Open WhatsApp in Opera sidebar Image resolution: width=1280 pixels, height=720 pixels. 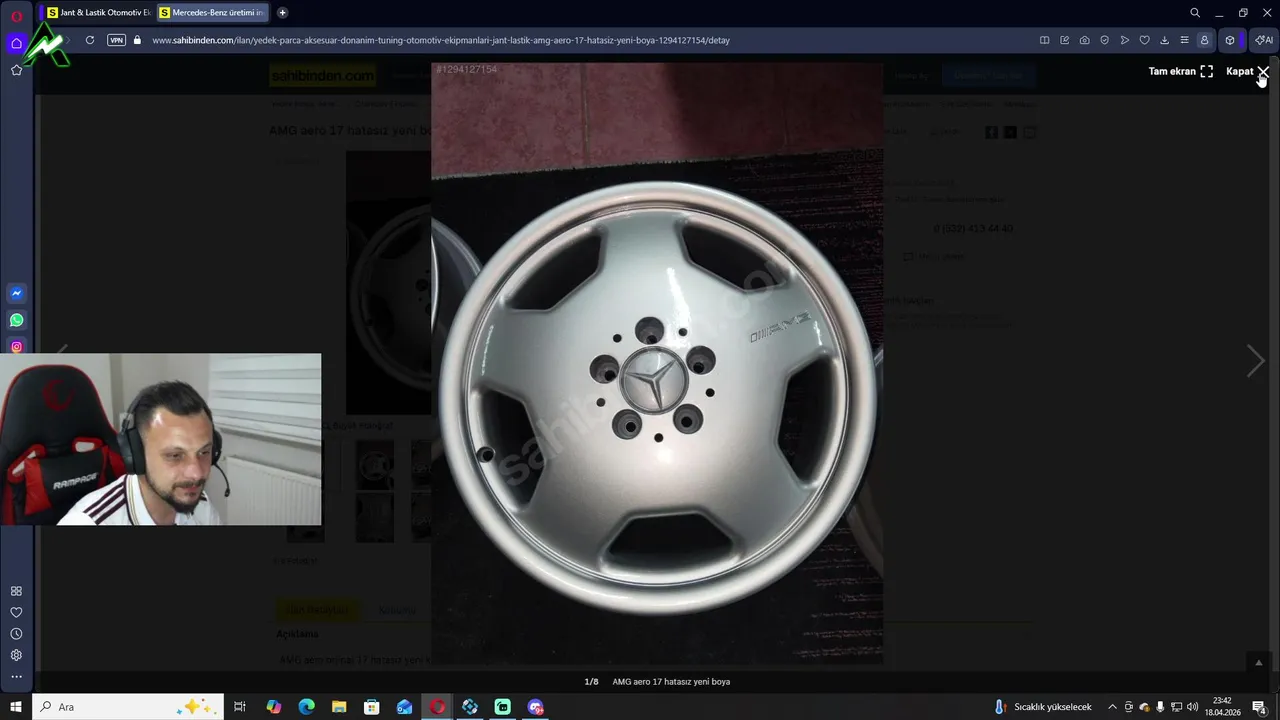click(x=16, y=320)
